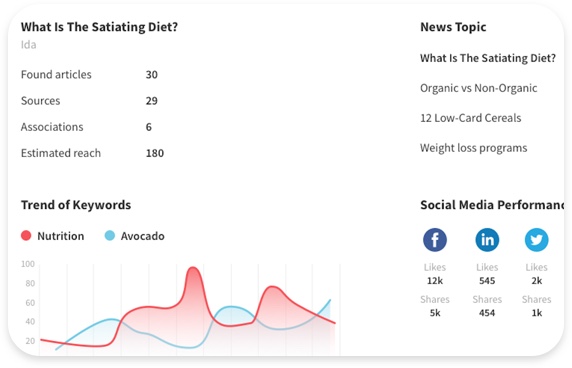The image size is (572, 368).
Task: Click the red Nutrition peak on chart
Action: click(x=193, y=270)
